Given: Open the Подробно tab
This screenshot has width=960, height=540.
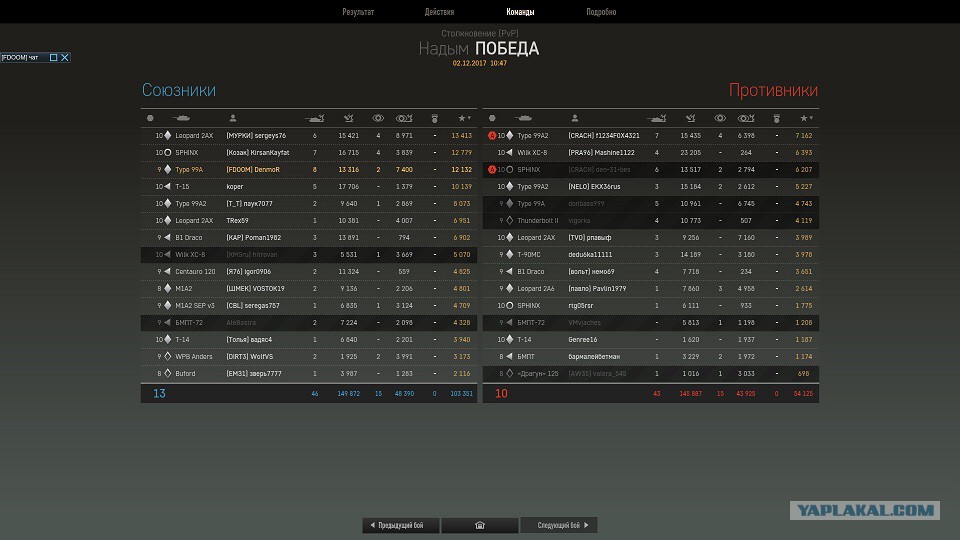Looking at the screenshot, I should 601,12.
